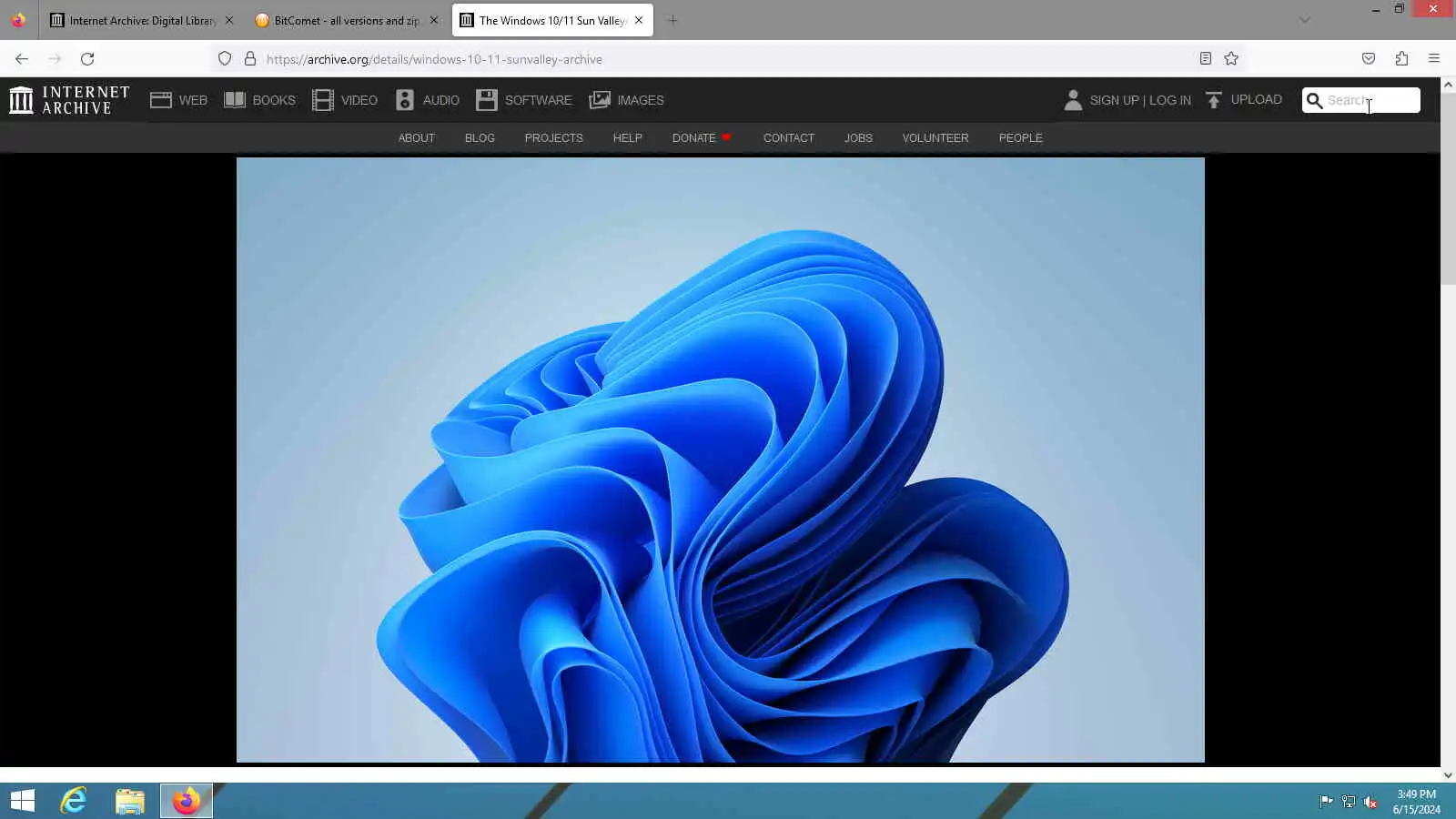Close the Internet Archive: Digital Library tab
Screen dimensions: 1456x819
click(x=229, y=20)
